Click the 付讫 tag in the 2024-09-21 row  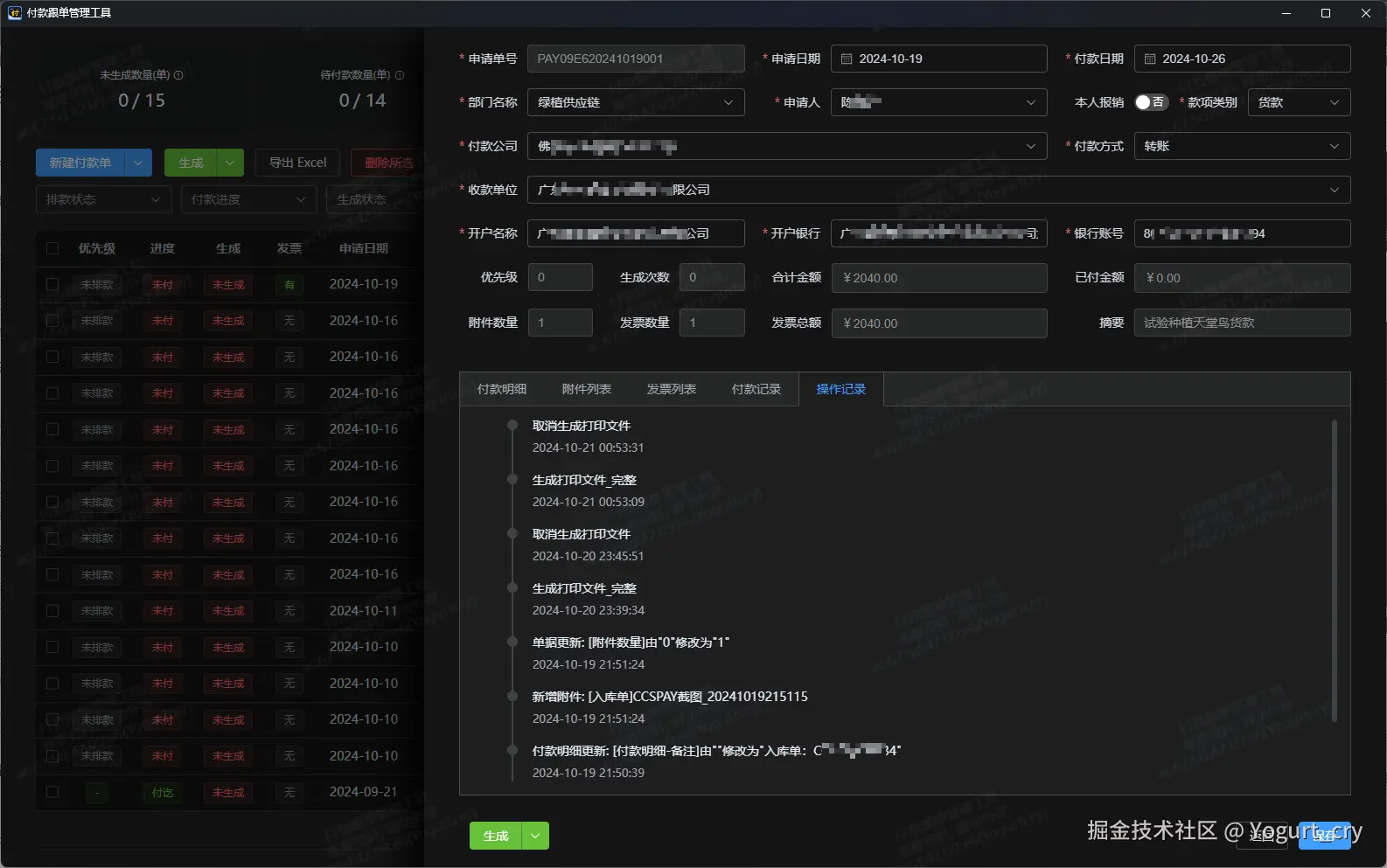163,793
